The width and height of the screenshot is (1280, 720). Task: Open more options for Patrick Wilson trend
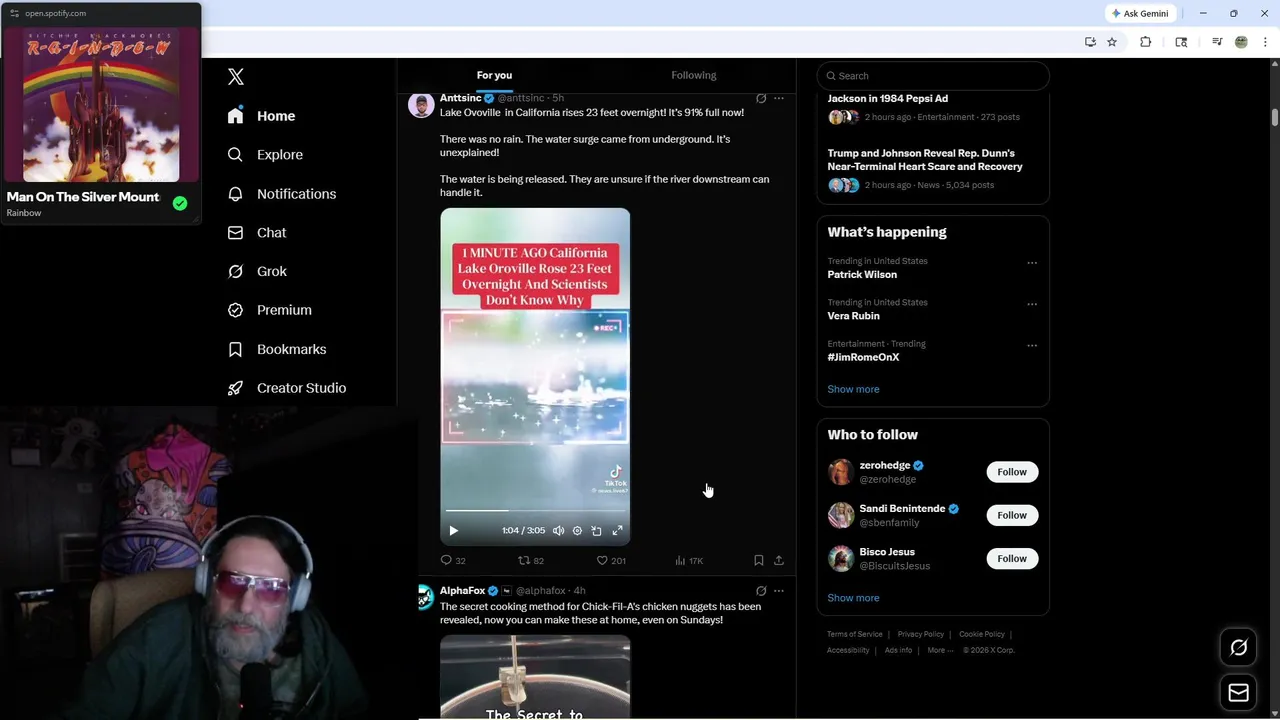click(1032, 263)
